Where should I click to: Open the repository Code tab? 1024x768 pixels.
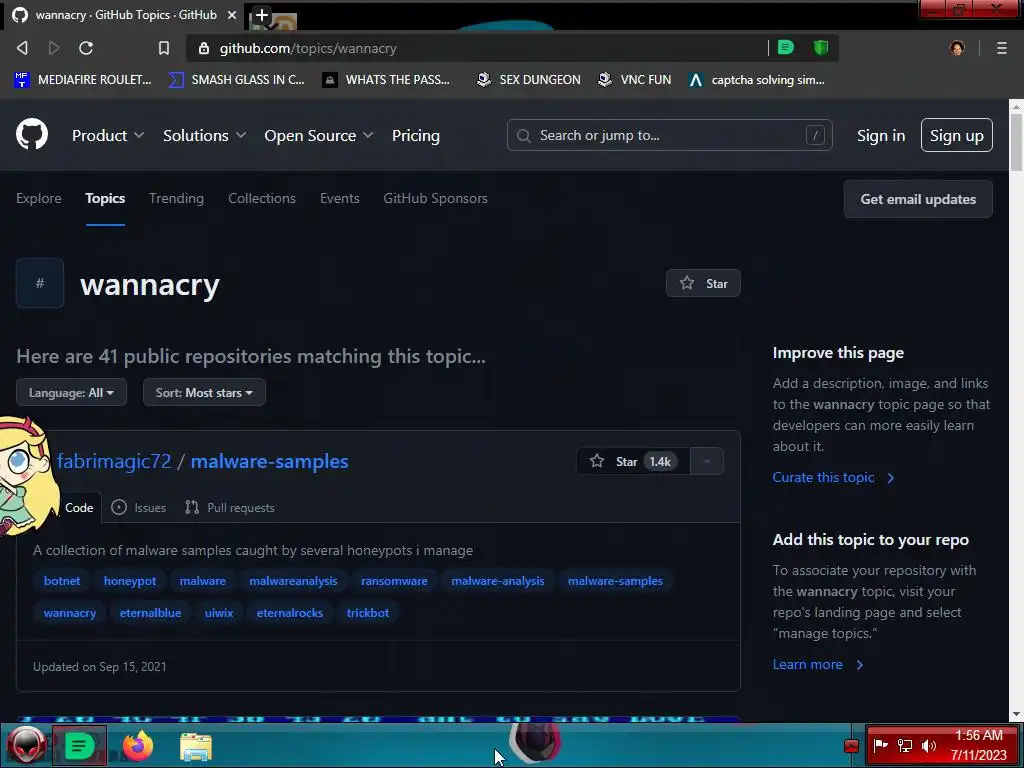(x=79, y=507)
